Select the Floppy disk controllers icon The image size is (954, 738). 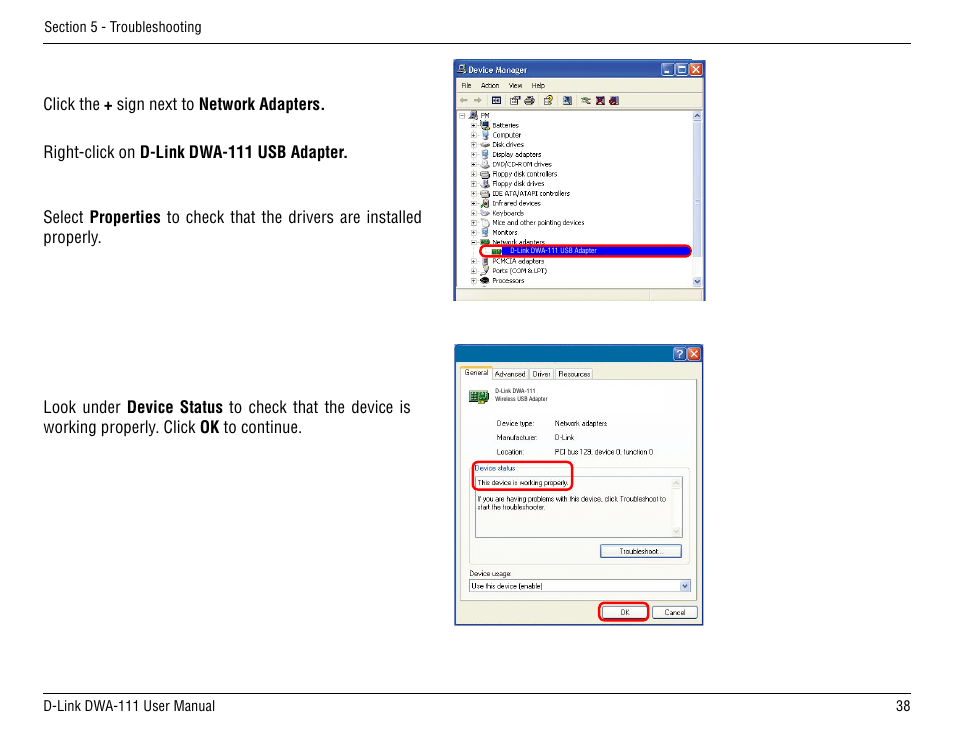(x=485, y=174)
